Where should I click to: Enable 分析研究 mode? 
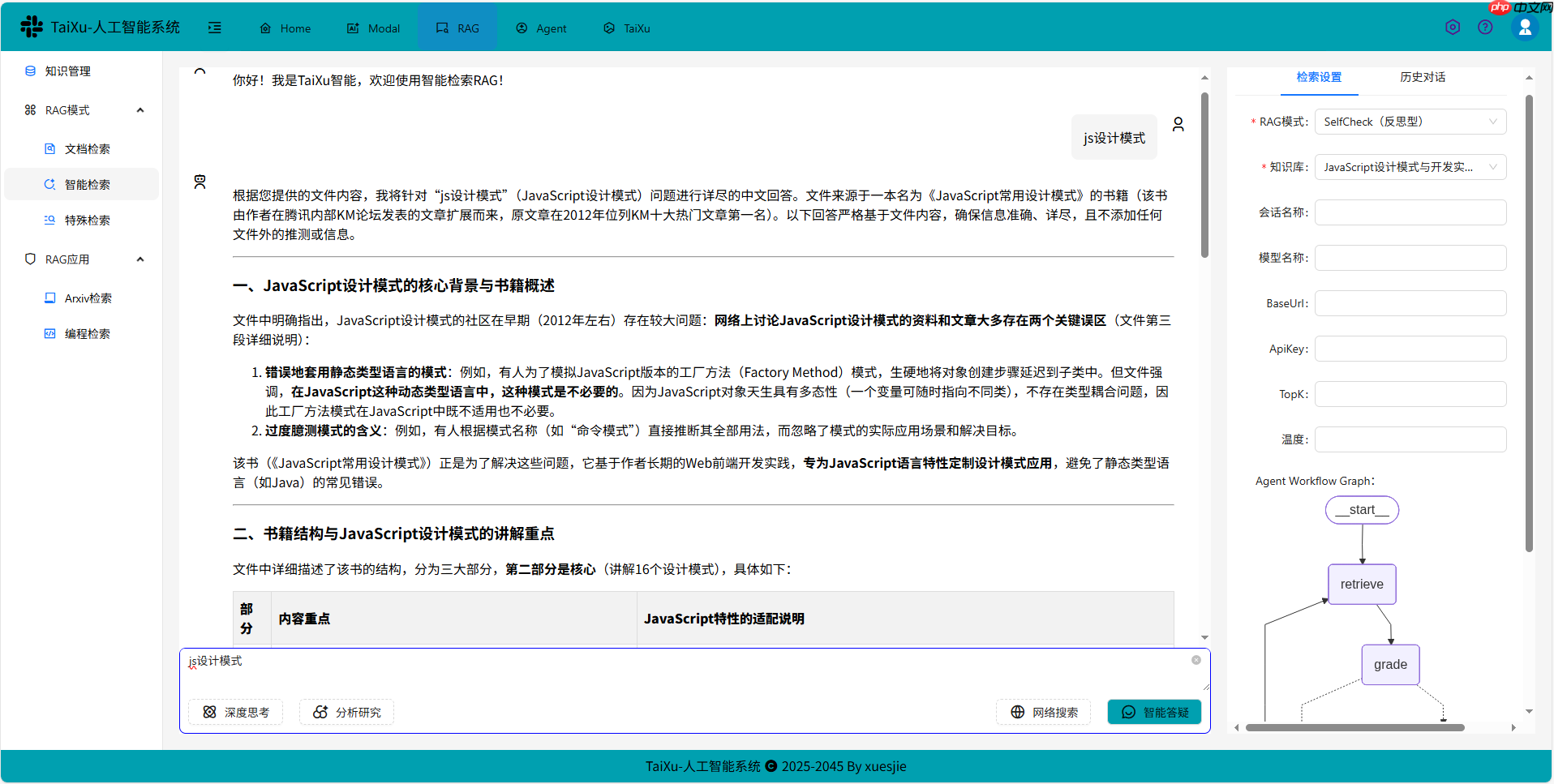(346, 712)
